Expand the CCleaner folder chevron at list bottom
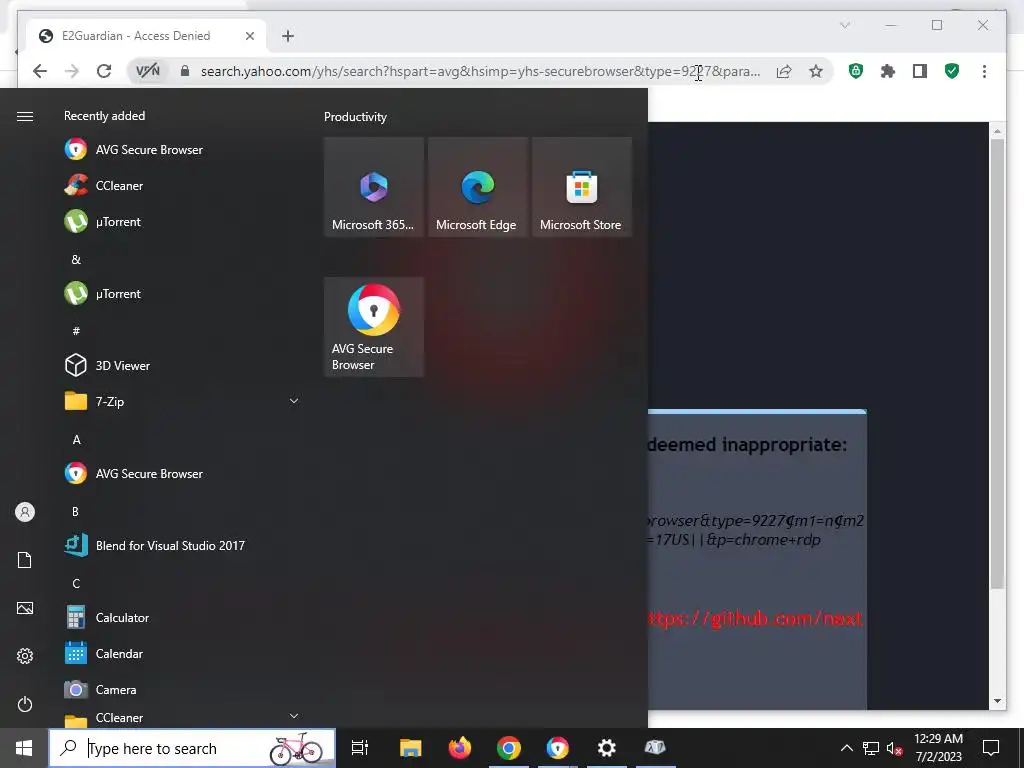 click(x=294, y=716)
